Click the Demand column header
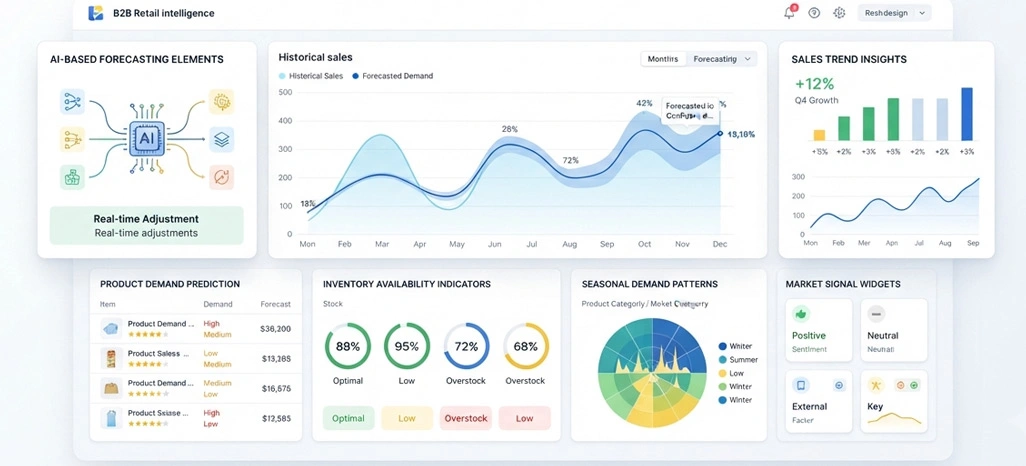Image resolution: width=1026 pixels, height=466 pixels. point(218,304)
